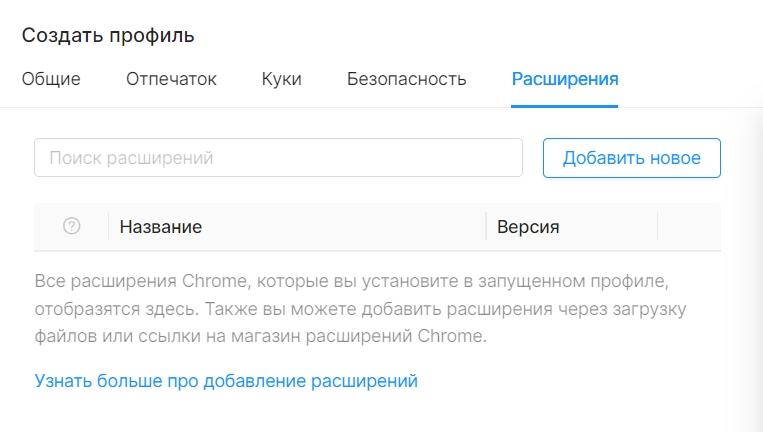Open the fingerprint settings tab Отпечаток
The width and height of the screenshot is (763, 432).
pyautogui.click(x=171, y=79)
